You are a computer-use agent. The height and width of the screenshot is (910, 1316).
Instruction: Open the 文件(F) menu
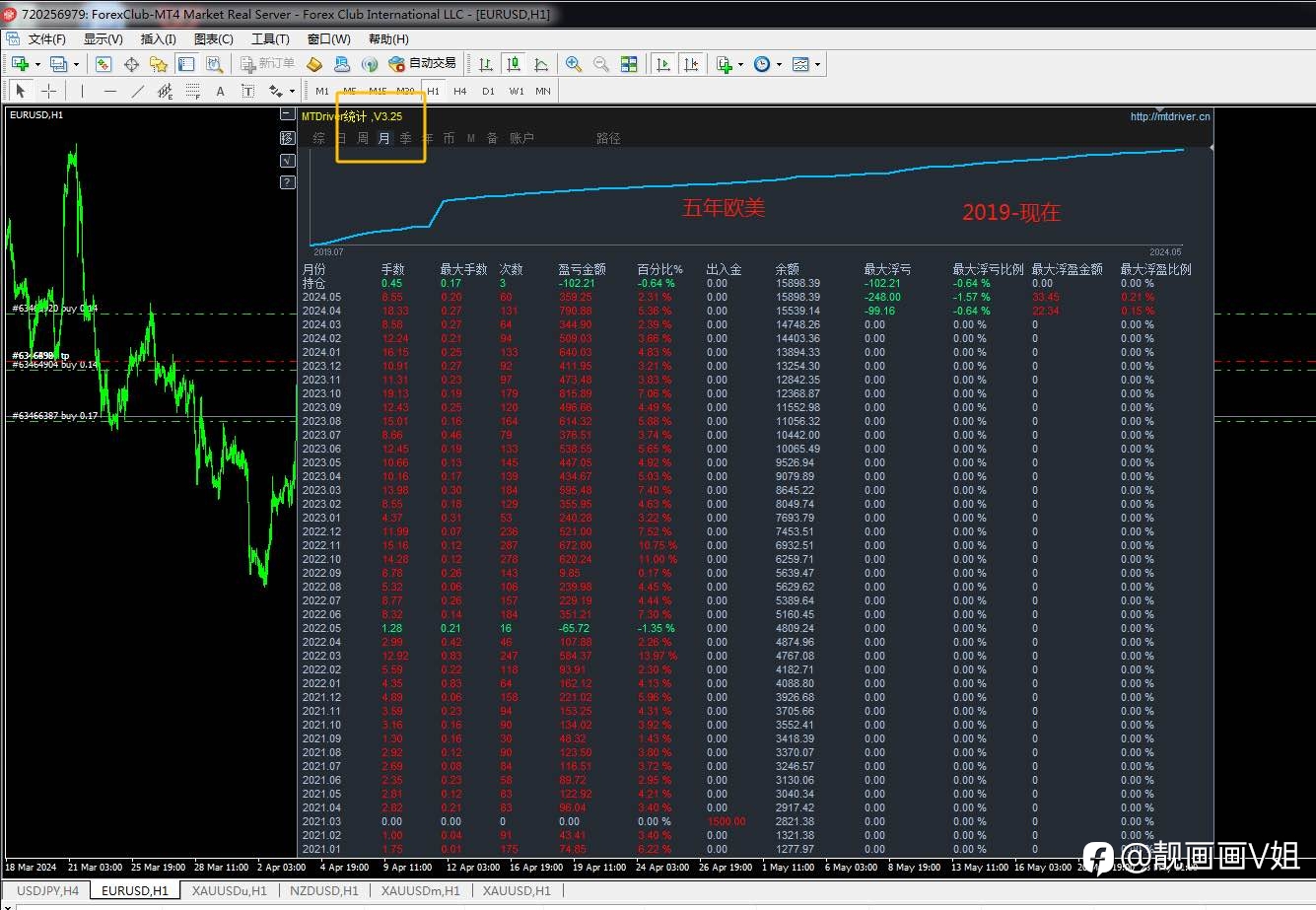click(47, 39)
